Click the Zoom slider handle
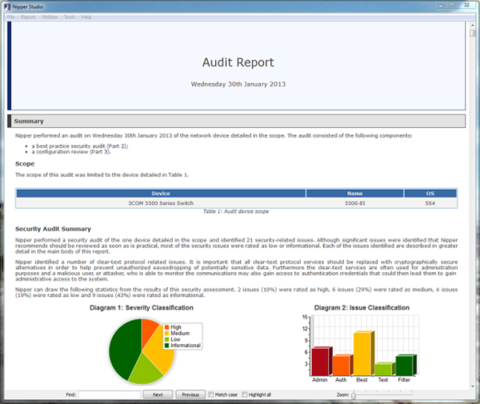 354,395
